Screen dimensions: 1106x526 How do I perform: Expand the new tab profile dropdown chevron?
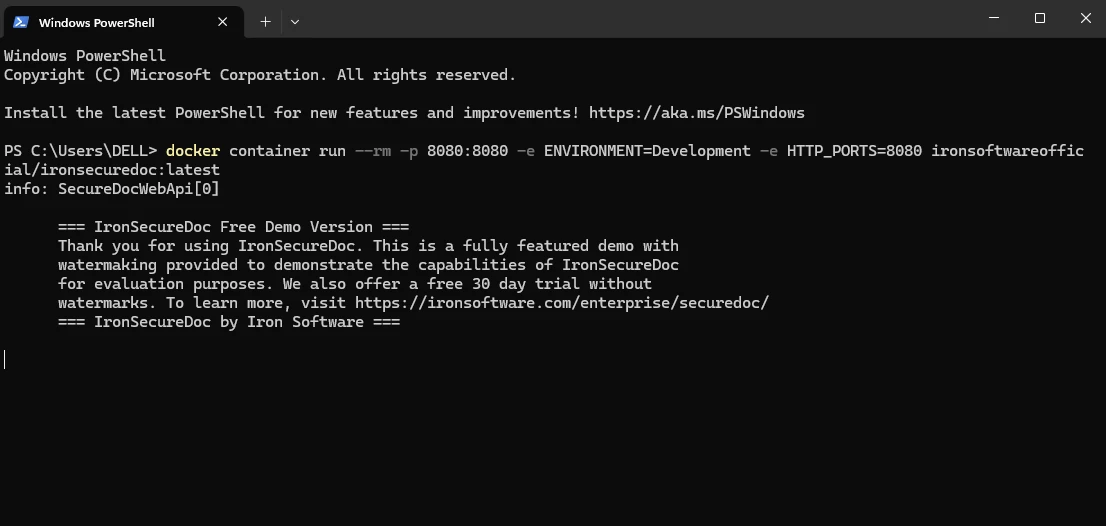click(x=294, y=21)
